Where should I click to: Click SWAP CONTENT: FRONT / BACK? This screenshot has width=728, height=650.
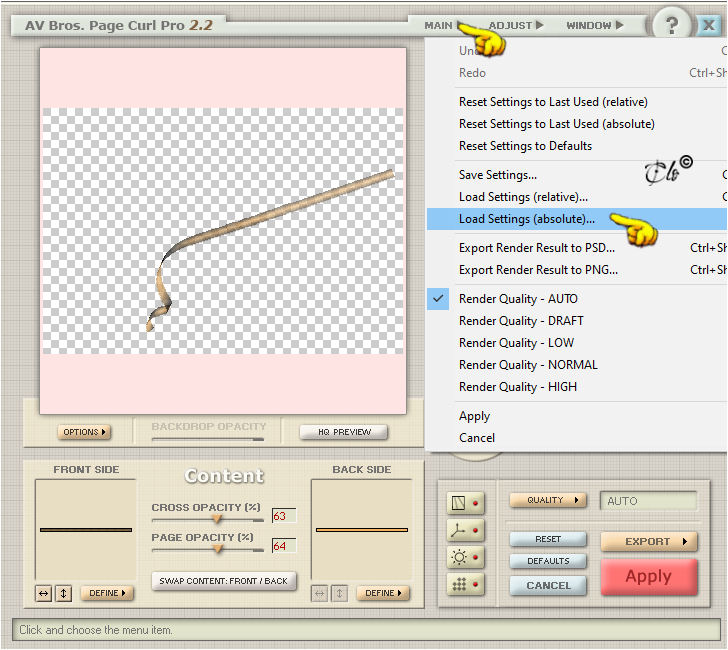[224, 581]
